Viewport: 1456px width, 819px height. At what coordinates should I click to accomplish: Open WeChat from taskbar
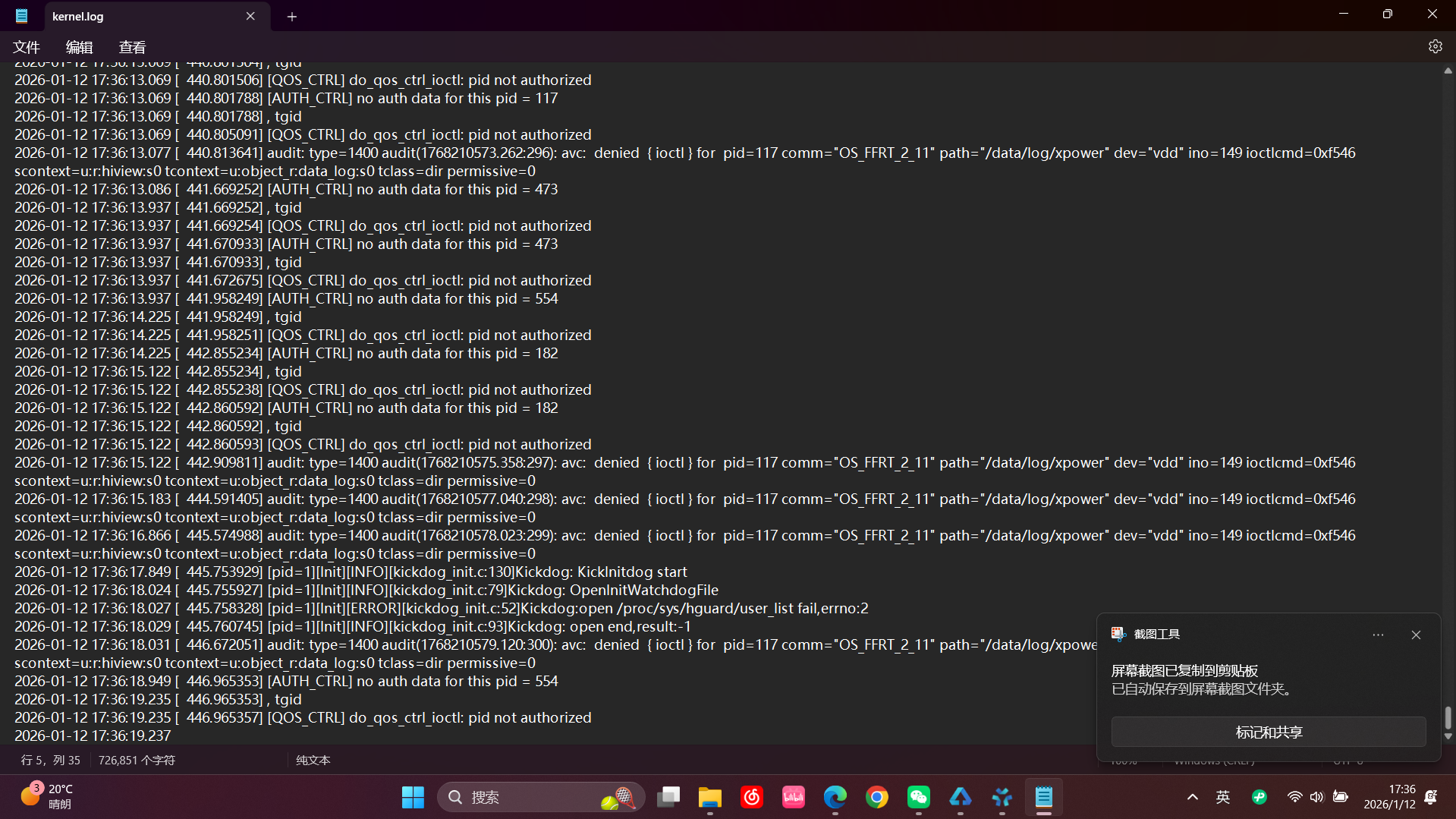pyautogui.click(x=918, y=797)
